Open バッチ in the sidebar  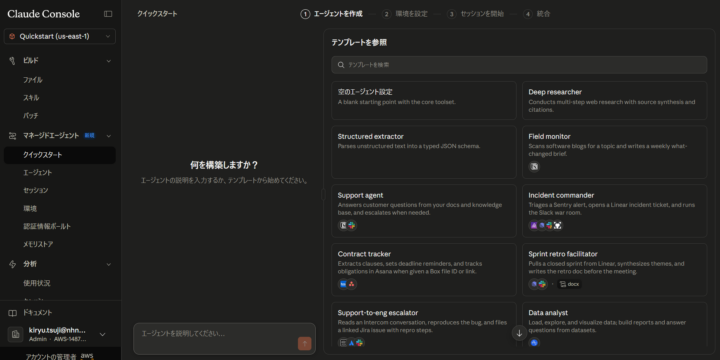pos(31,116)
